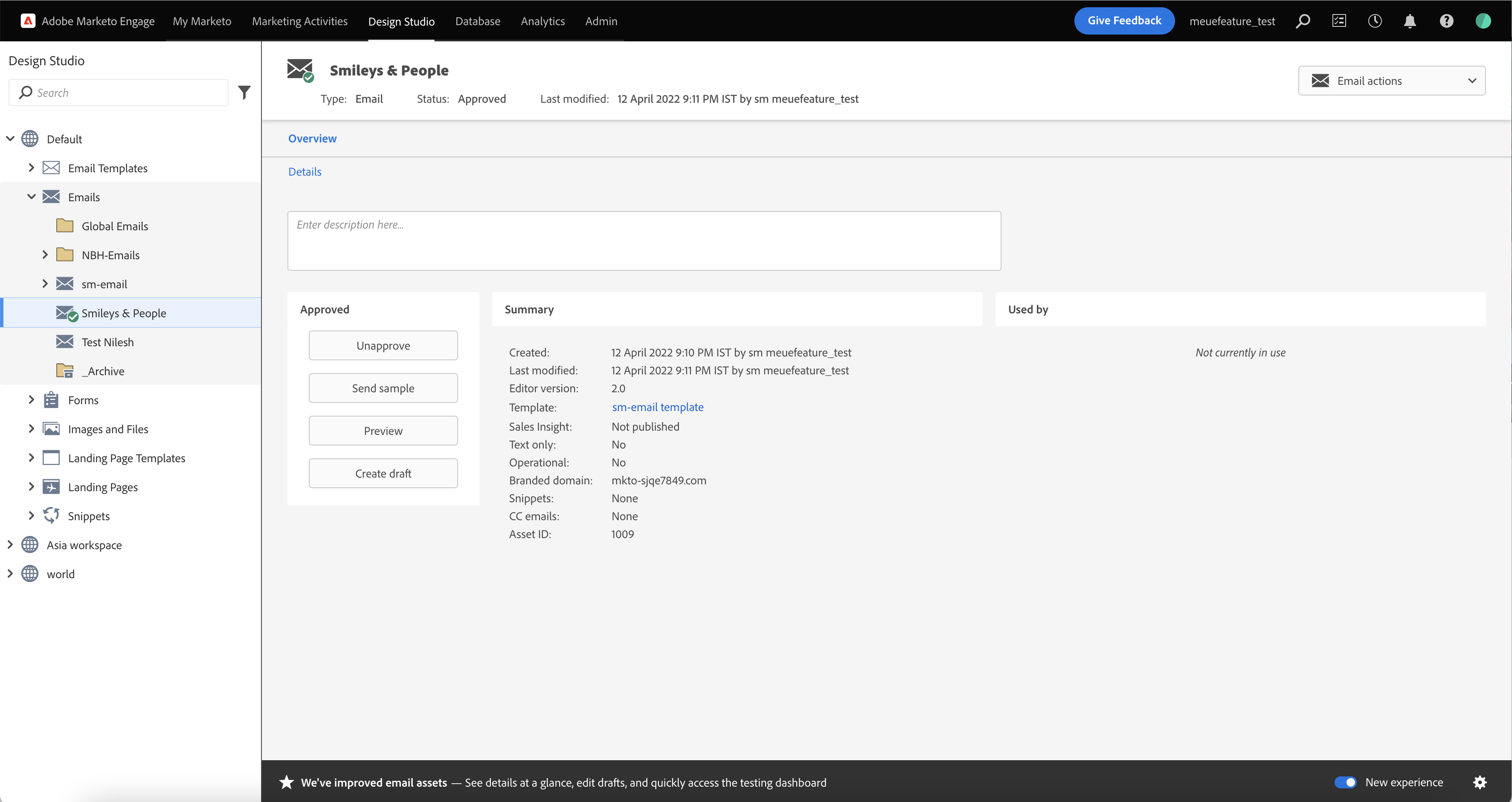
Task: Open the tree filter funnel icon
Action: pyautogui.click(x=245, y=92)
